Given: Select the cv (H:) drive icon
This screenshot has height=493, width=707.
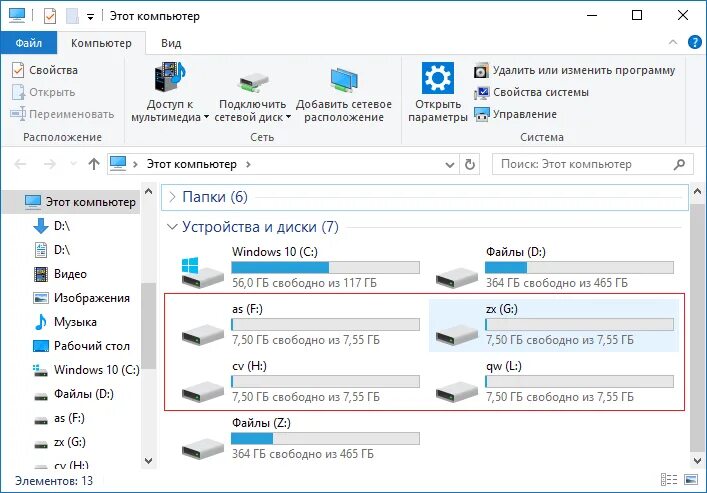Looking at the screenshot, I should pos(202,391).
